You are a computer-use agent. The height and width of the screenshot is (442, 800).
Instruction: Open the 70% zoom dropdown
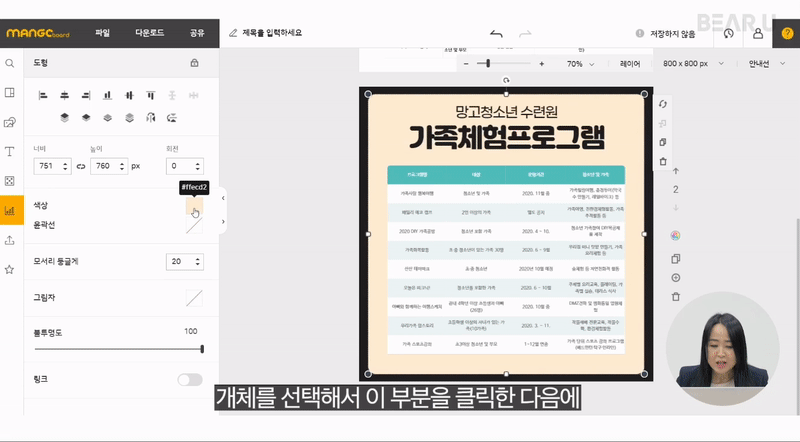click(x=580, y=64)
